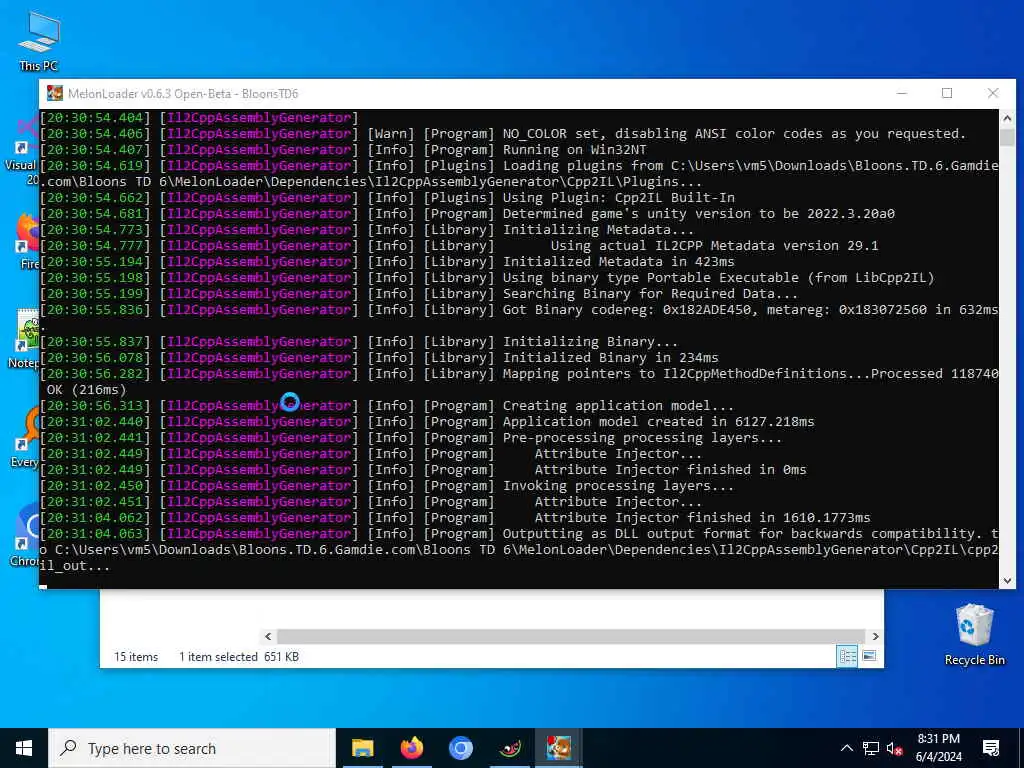1024x768 pixels.
Task: Click the Everything desktop shortcut
Action: pos(26,436)
